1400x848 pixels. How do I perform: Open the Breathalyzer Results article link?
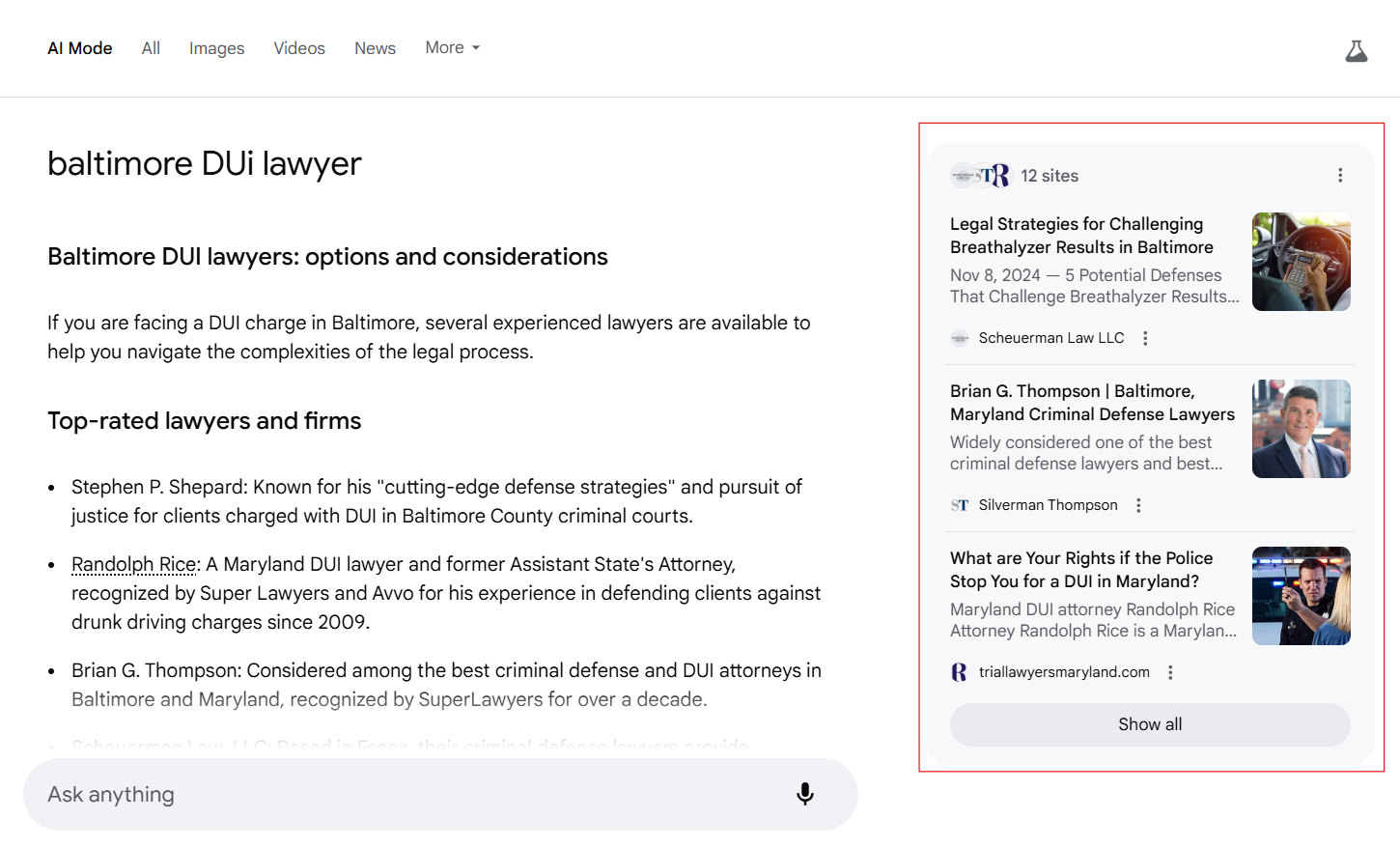click(1080, 236)
